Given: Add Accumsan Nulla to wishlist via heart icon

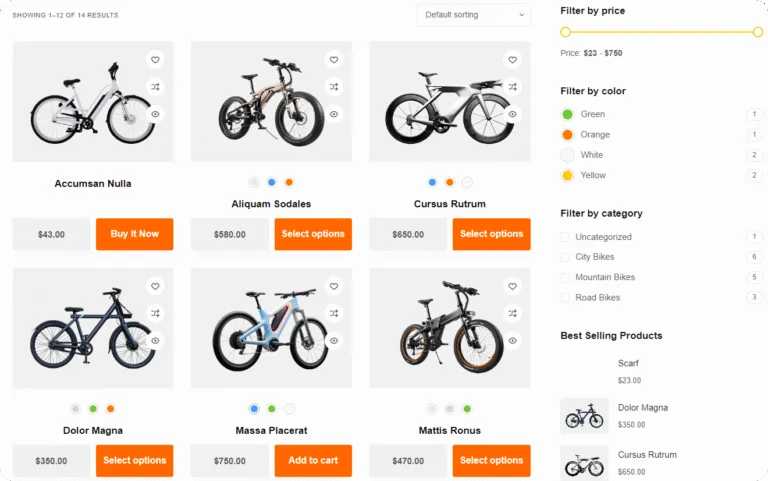Looking at the screenshot, I should click(155, 60).
